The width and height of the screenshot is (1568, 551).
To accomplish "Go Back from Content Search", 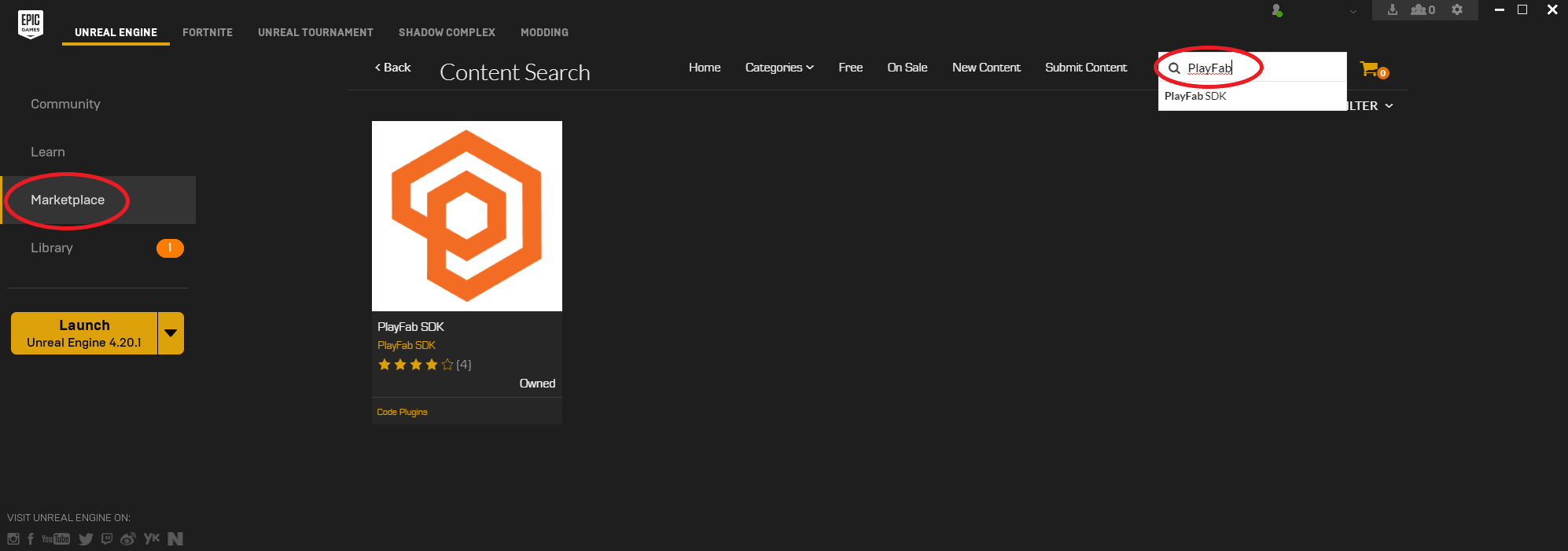I will [392, 68].
